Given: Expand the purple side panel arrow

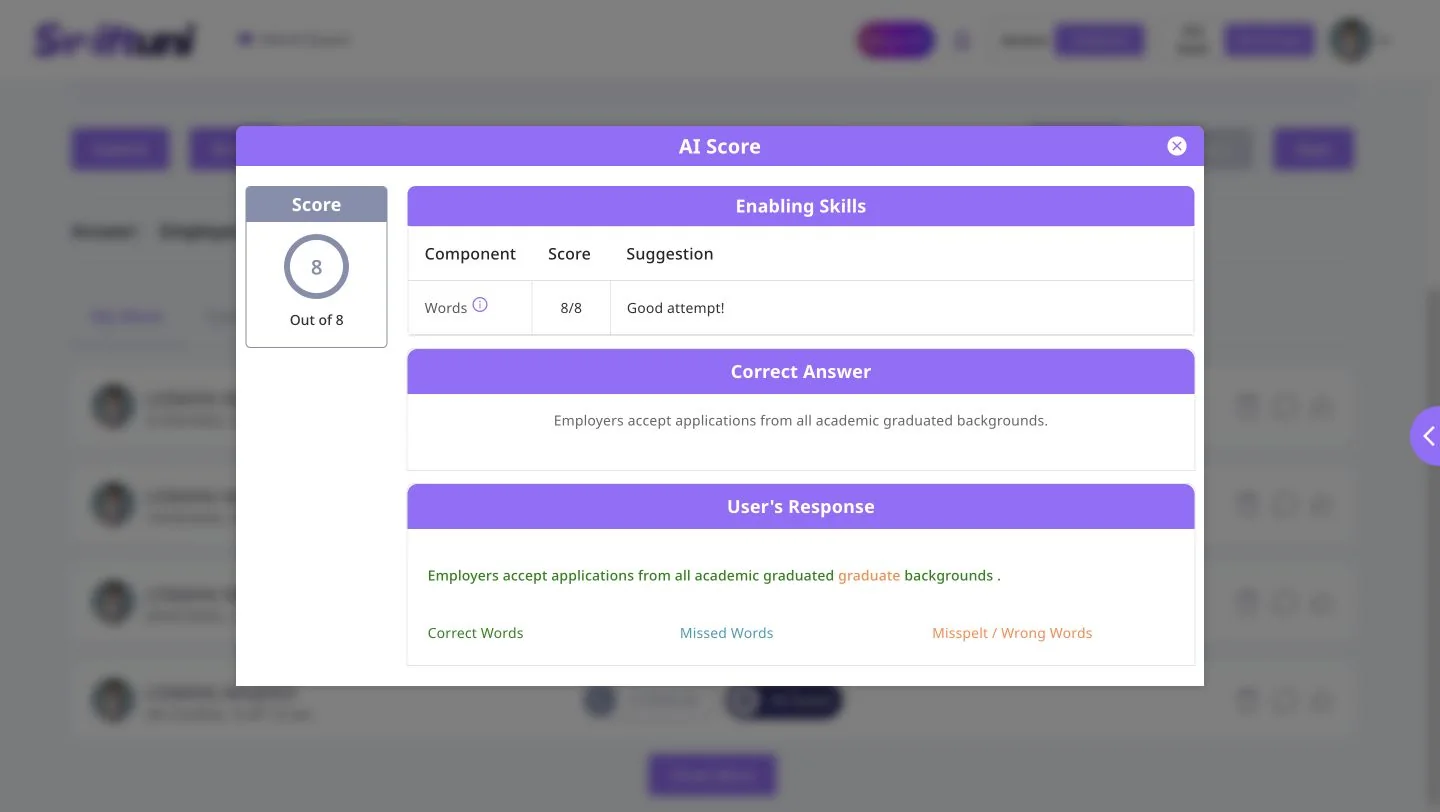Looking at the screenshot, I should [1427, 436].
